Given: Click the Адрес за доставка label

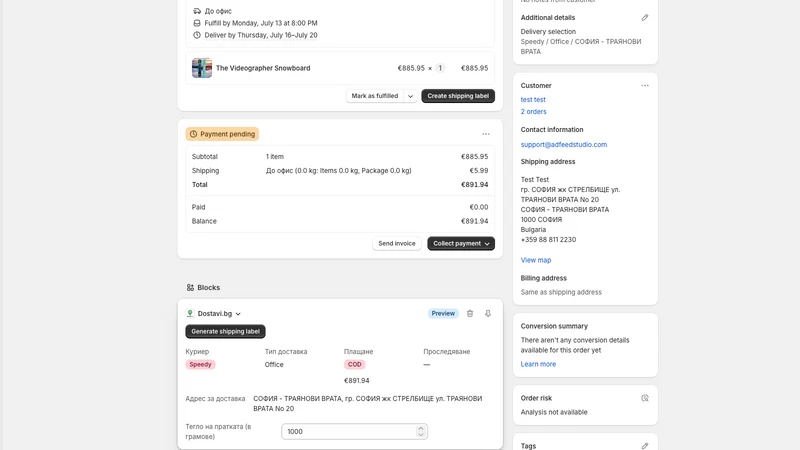Looking at the screenshot, I should point(215,398).
